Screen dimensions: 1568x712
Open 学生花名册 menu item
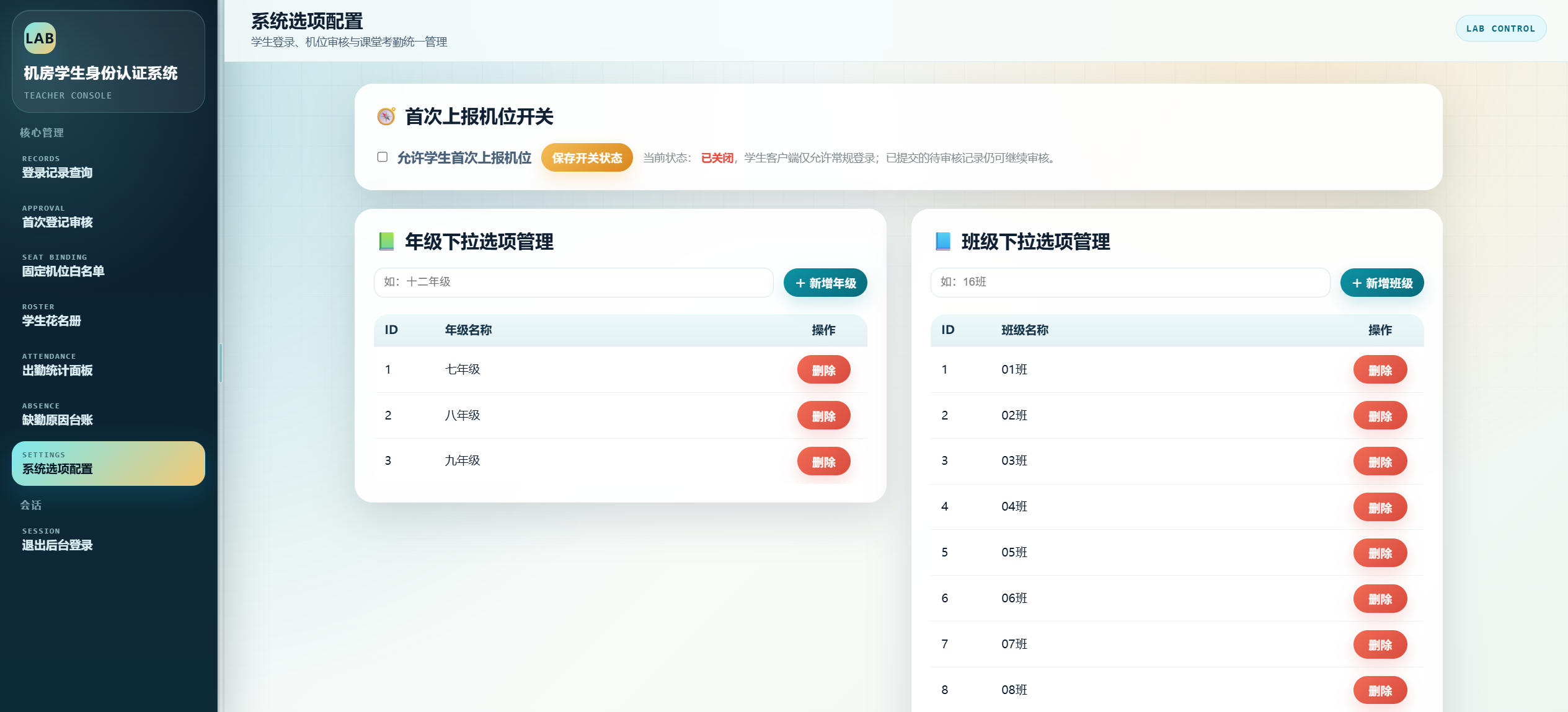click(x=108, y=314)
